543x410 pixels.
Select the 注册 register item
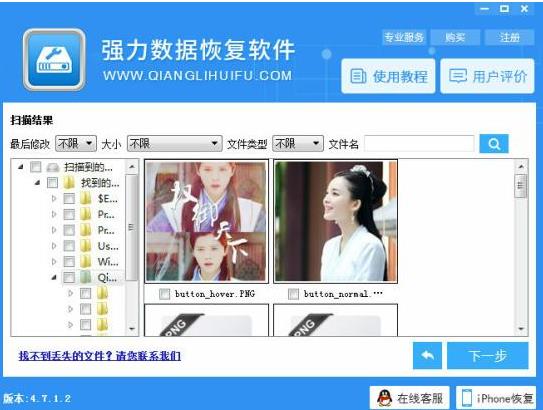pos(509,37)
